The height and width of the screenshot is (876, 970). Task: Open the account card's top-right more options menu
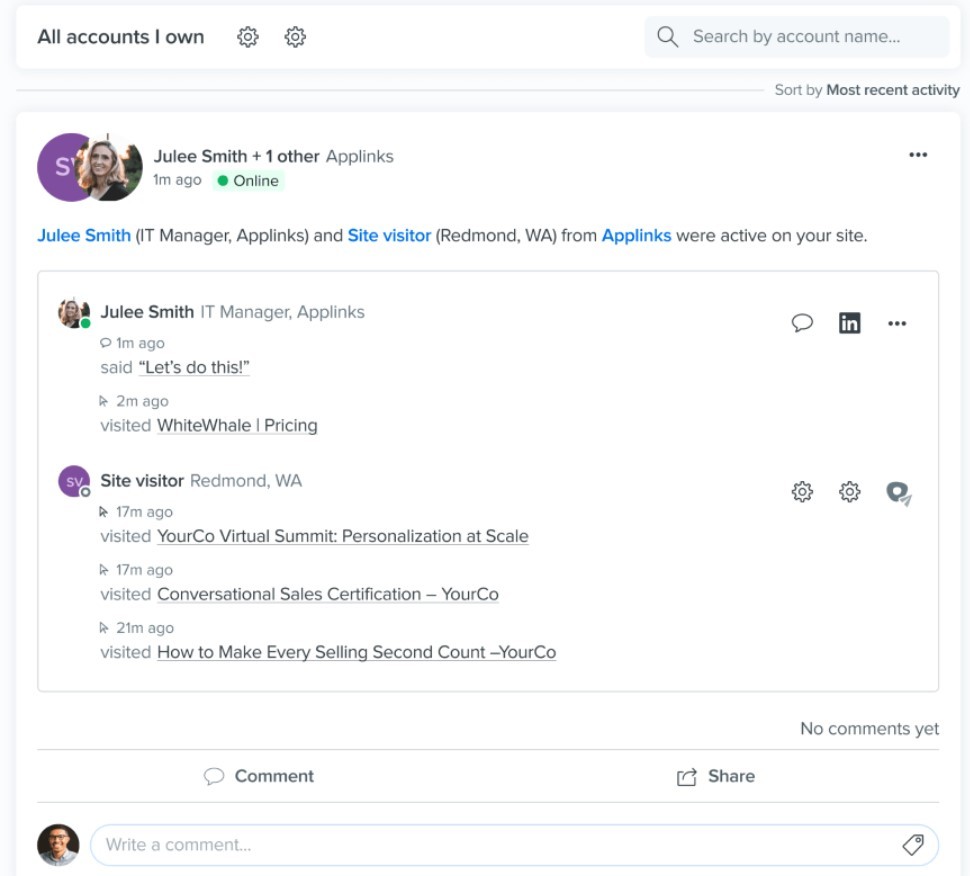point(918,155)
